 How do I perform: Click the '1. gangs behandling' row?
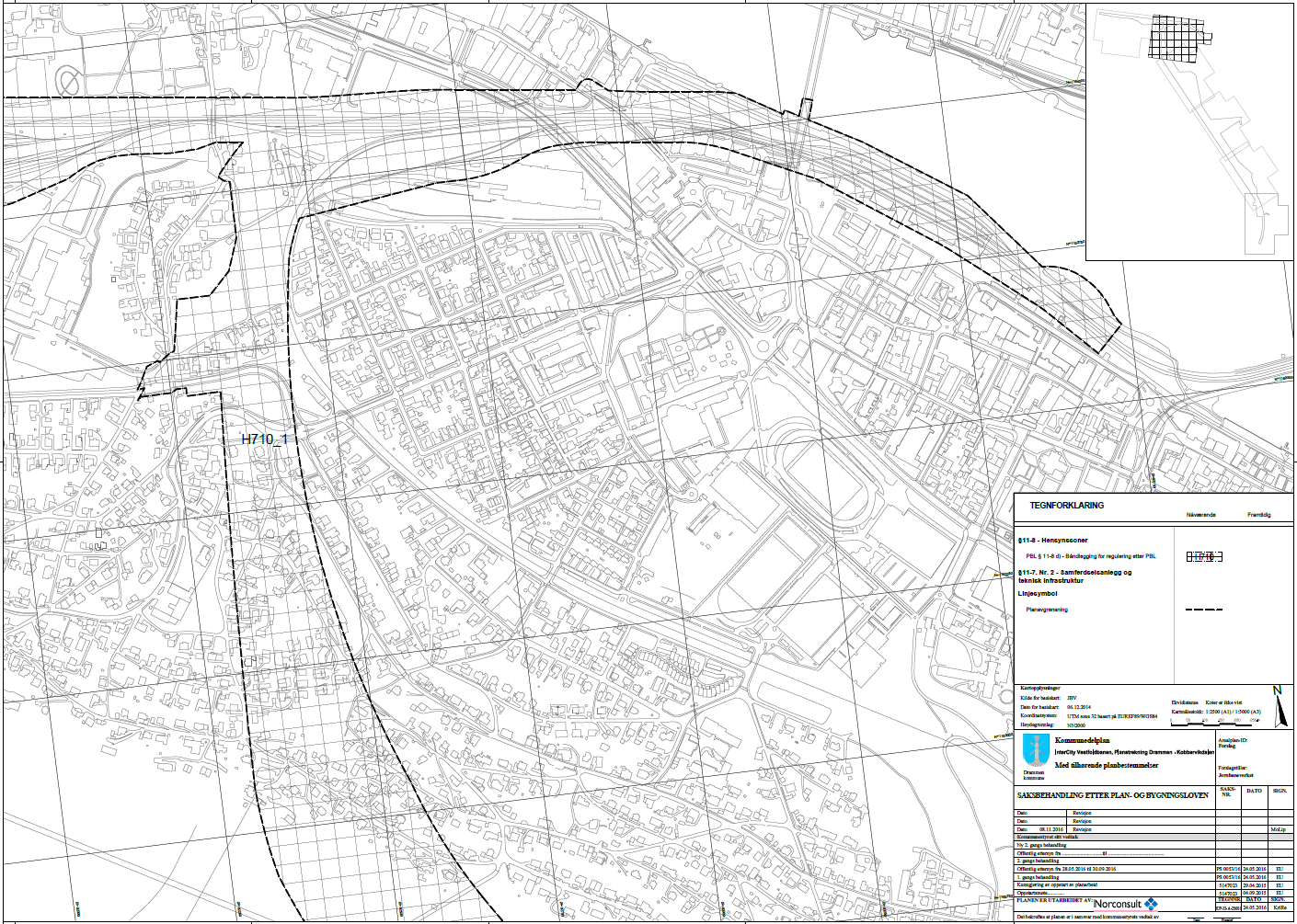click(1154, 877)
